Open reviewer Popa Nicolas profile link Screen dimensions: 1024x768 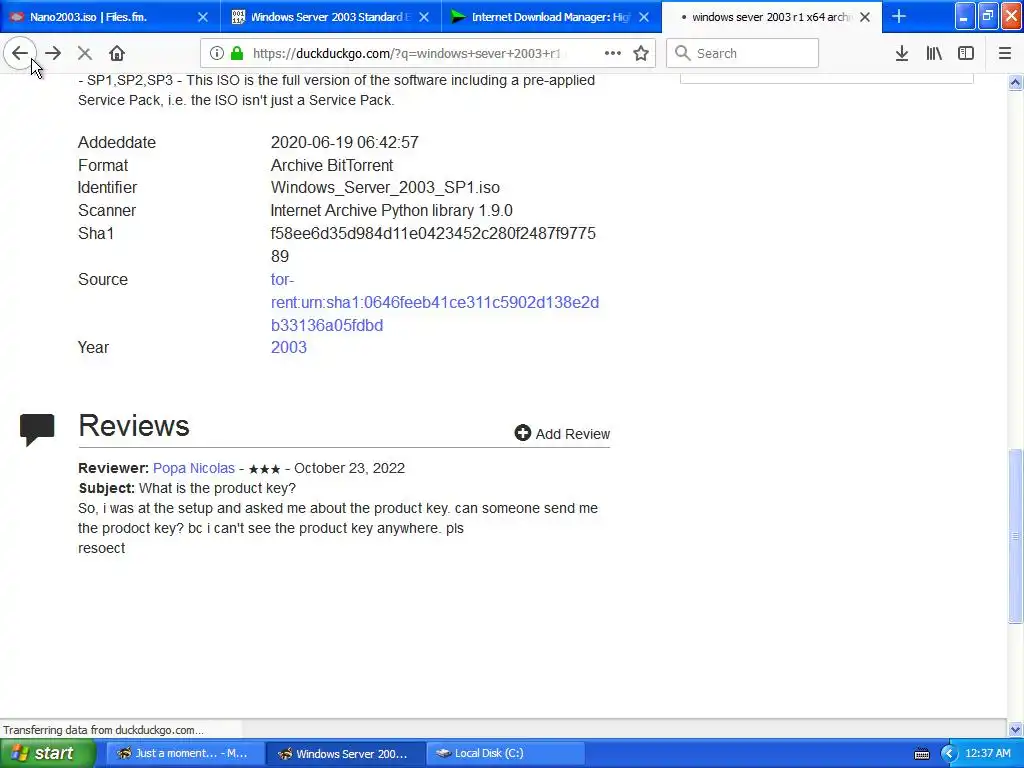coord(193,468)
